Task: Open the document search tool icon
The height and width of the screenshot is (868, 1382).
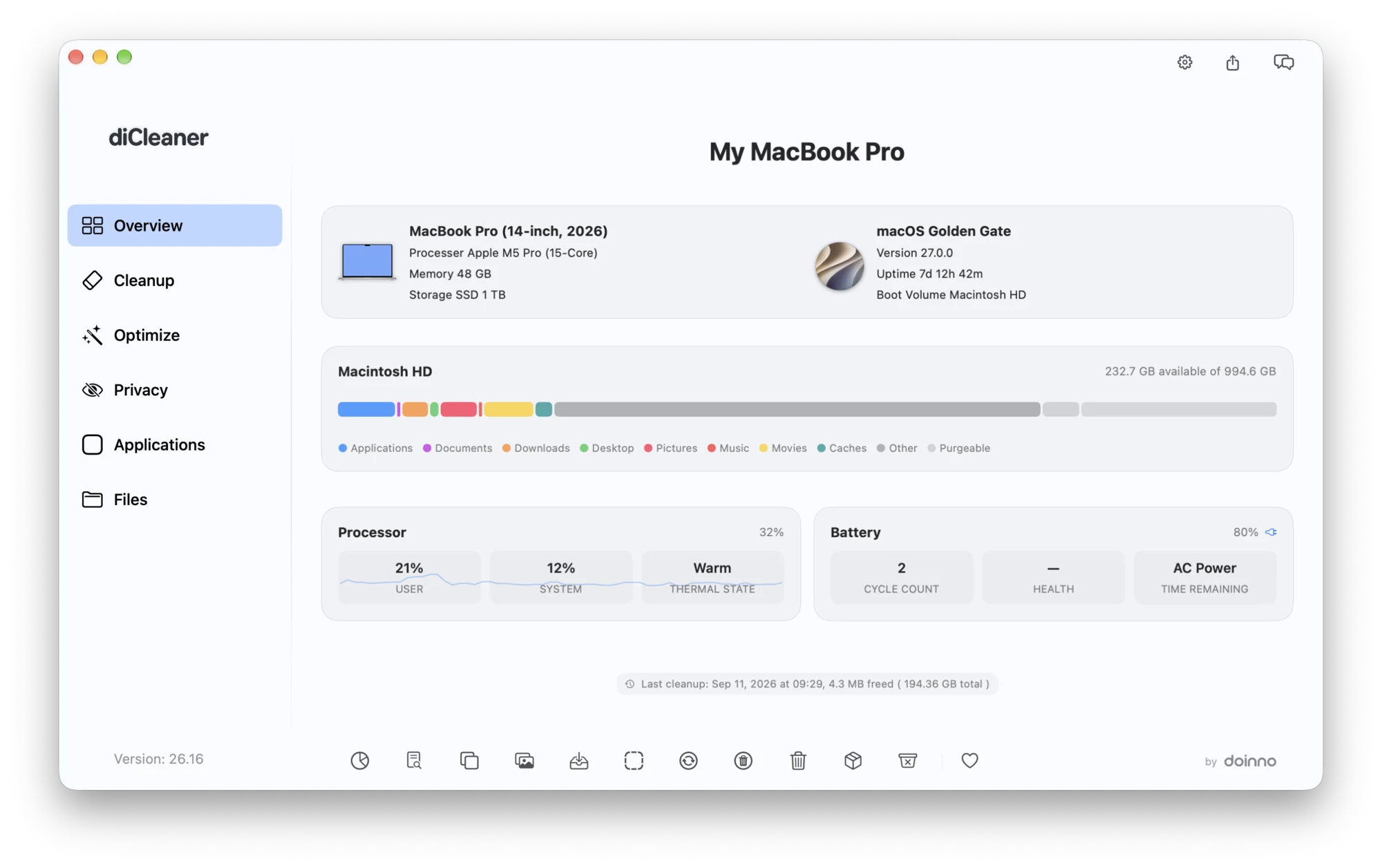Action: (x=414, y=760)
